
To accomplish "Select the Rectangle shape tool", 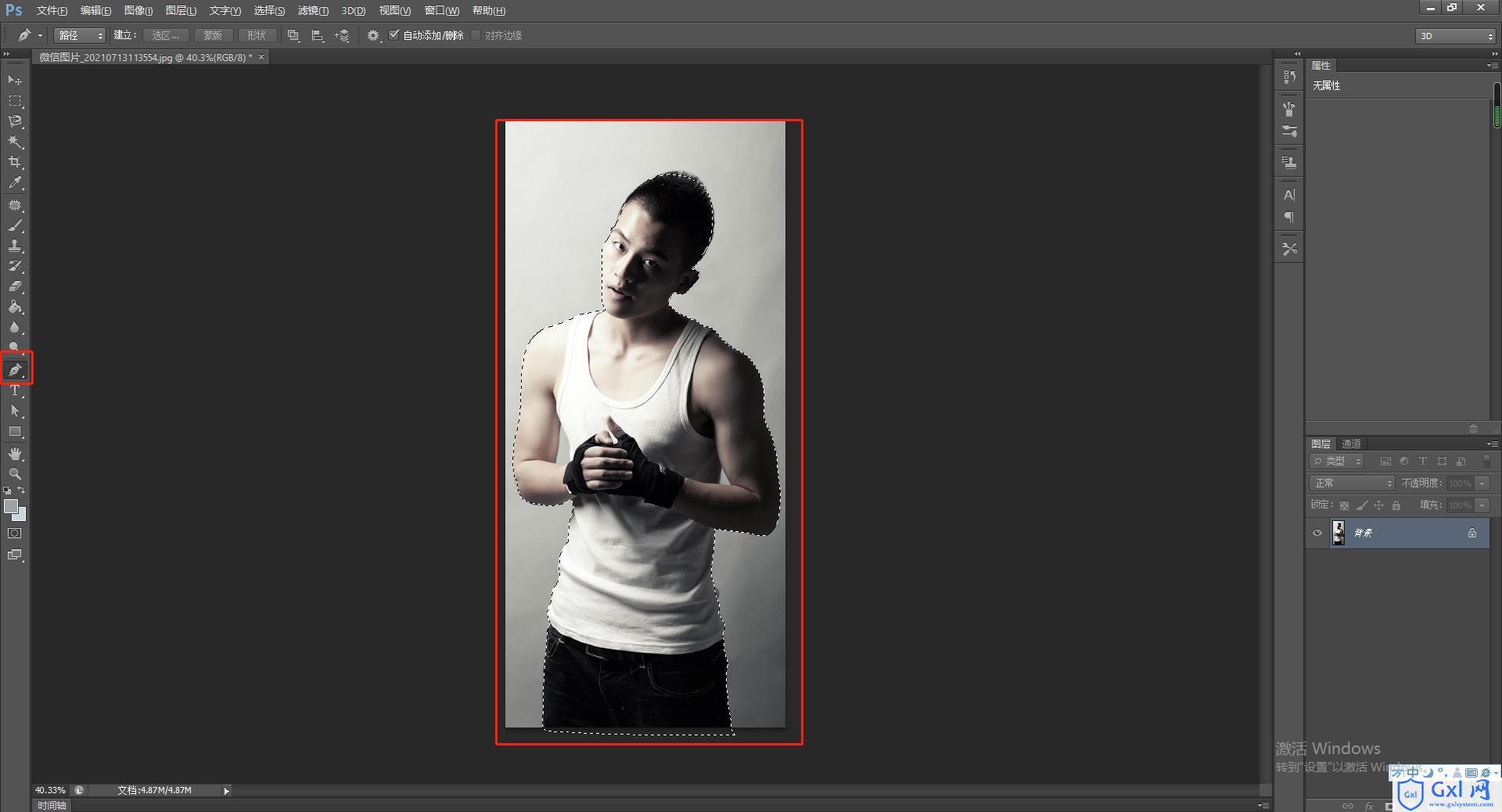I will tap(15, 432).
